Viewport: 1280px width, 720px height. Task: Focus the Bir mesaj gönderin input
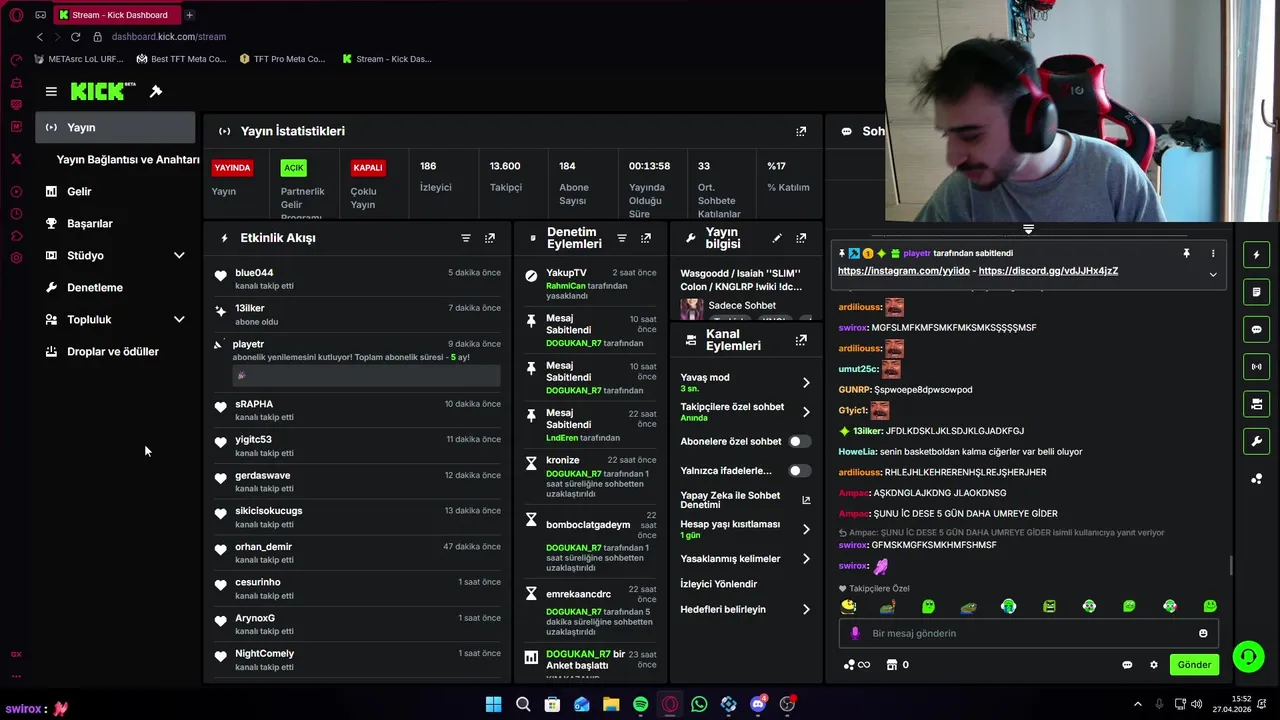pyautogui.click(x=1028, y=633)
